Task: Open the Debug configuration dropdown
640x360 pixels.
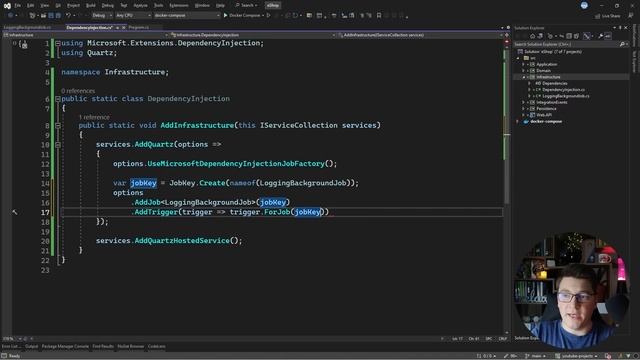Action: tap(102, 16)
